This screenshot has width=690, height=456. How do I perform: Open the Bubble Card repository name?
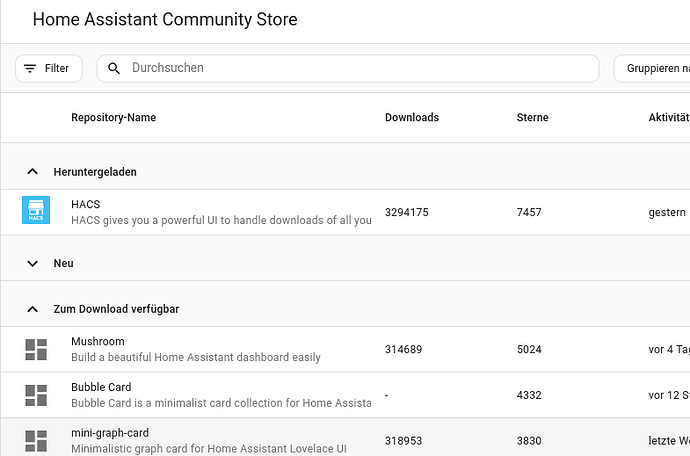101,387
